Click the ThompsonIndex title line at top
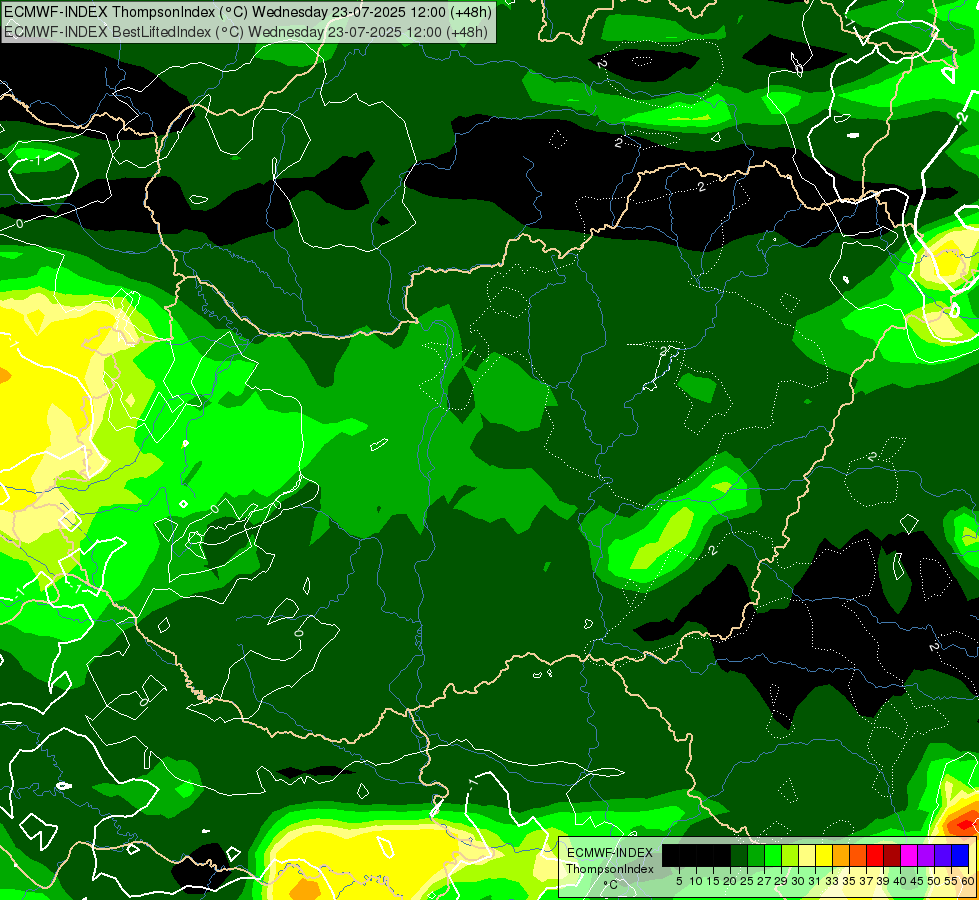 248,11
